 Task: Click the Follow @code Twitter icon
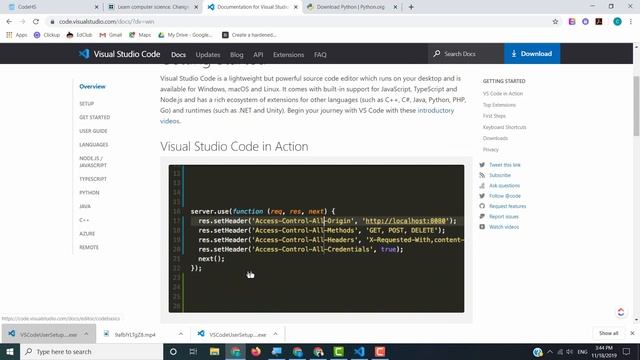[x=482, y=196]
